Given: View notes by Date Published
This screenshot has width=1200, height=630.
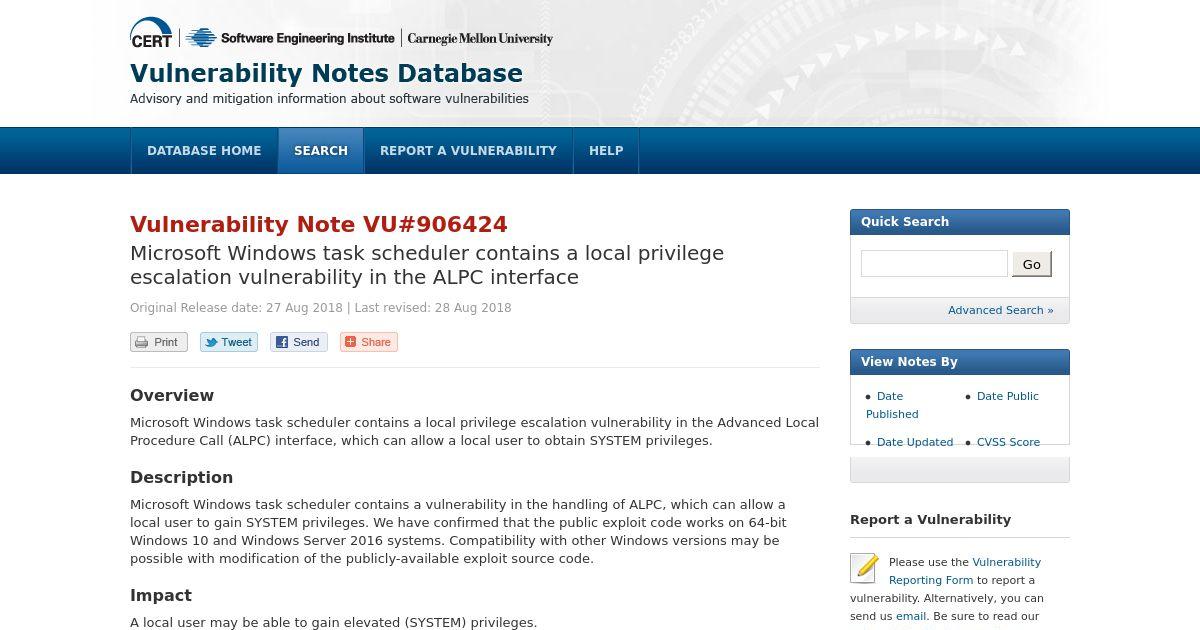Looking at the screenshot, I should pos(892,405).
